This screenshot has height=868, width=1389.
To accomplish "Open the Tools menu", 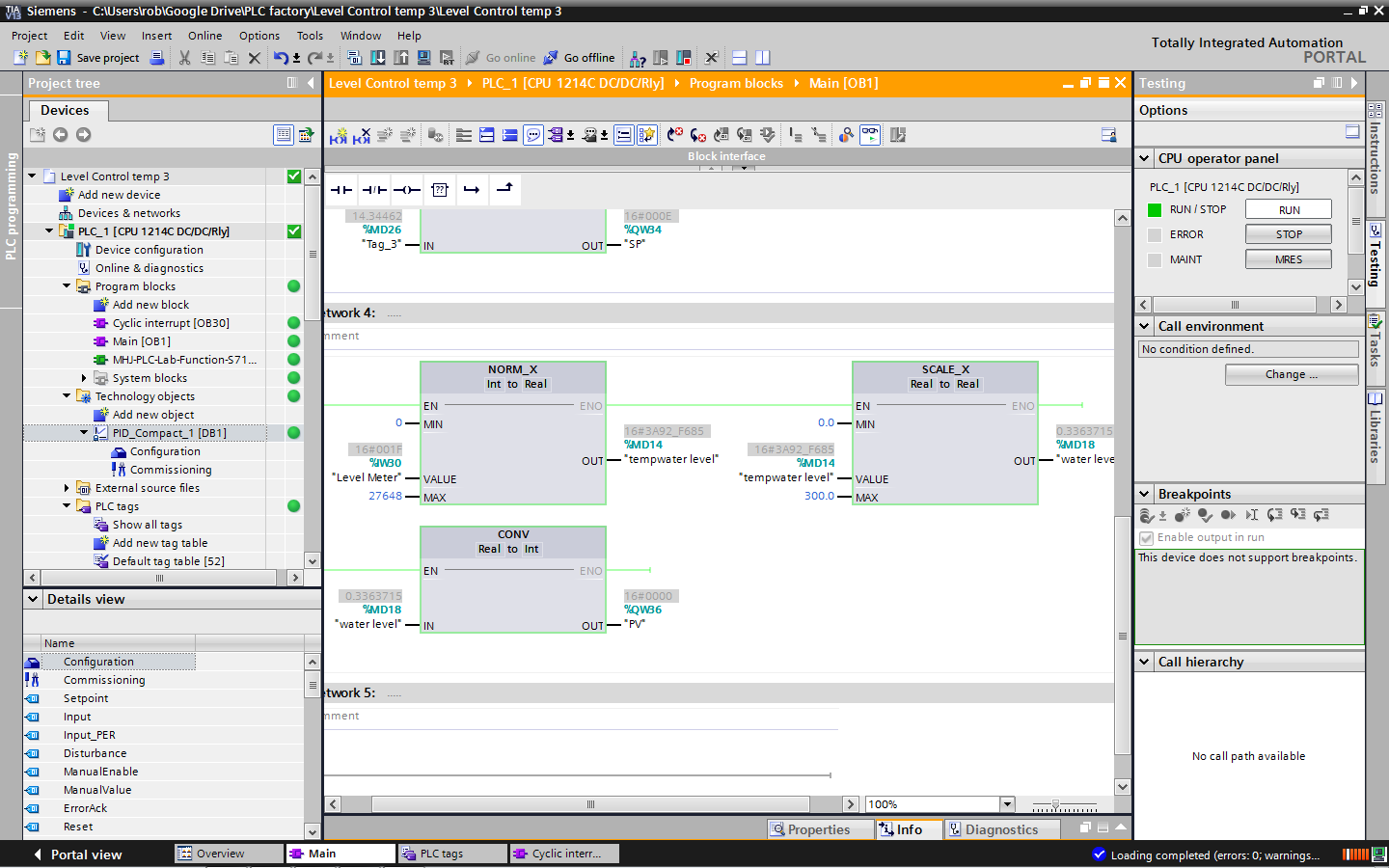I will (x=310, y=36).
